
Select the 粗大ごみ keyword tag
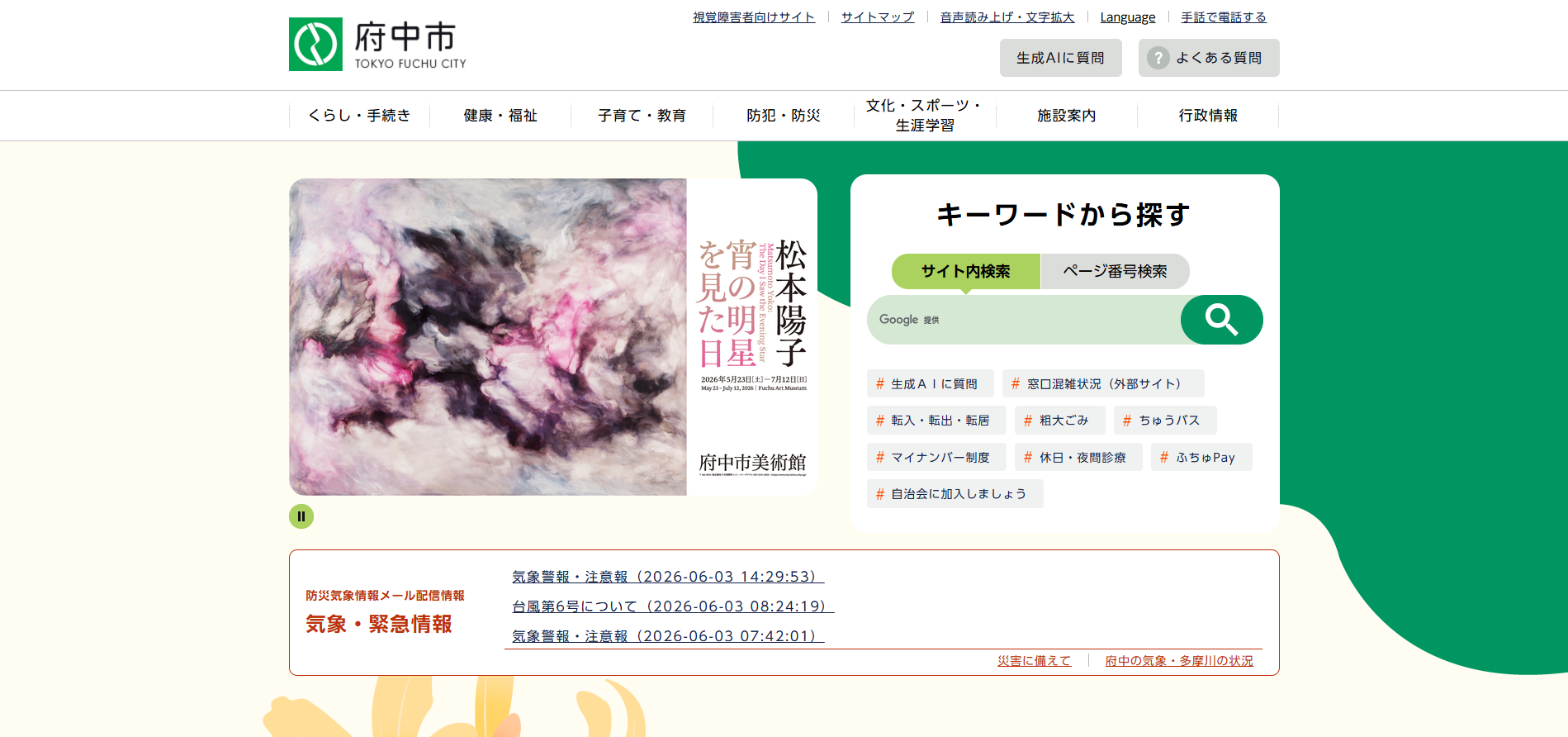point(1059,421)
